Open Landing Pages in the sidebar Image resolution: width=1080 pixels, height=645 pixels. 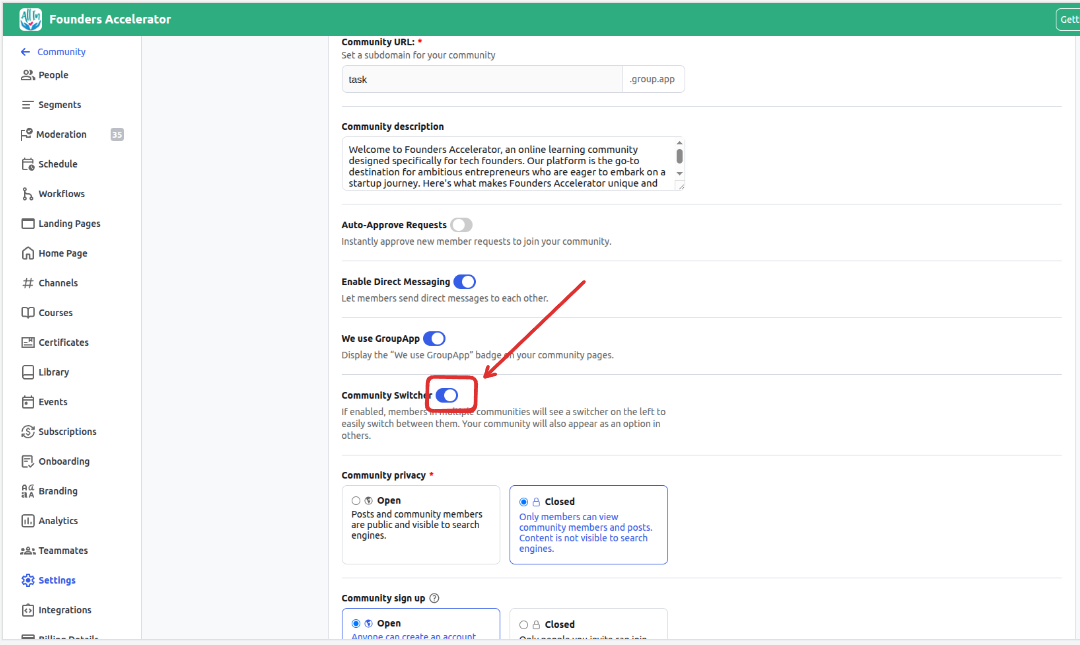pos(69,223)
